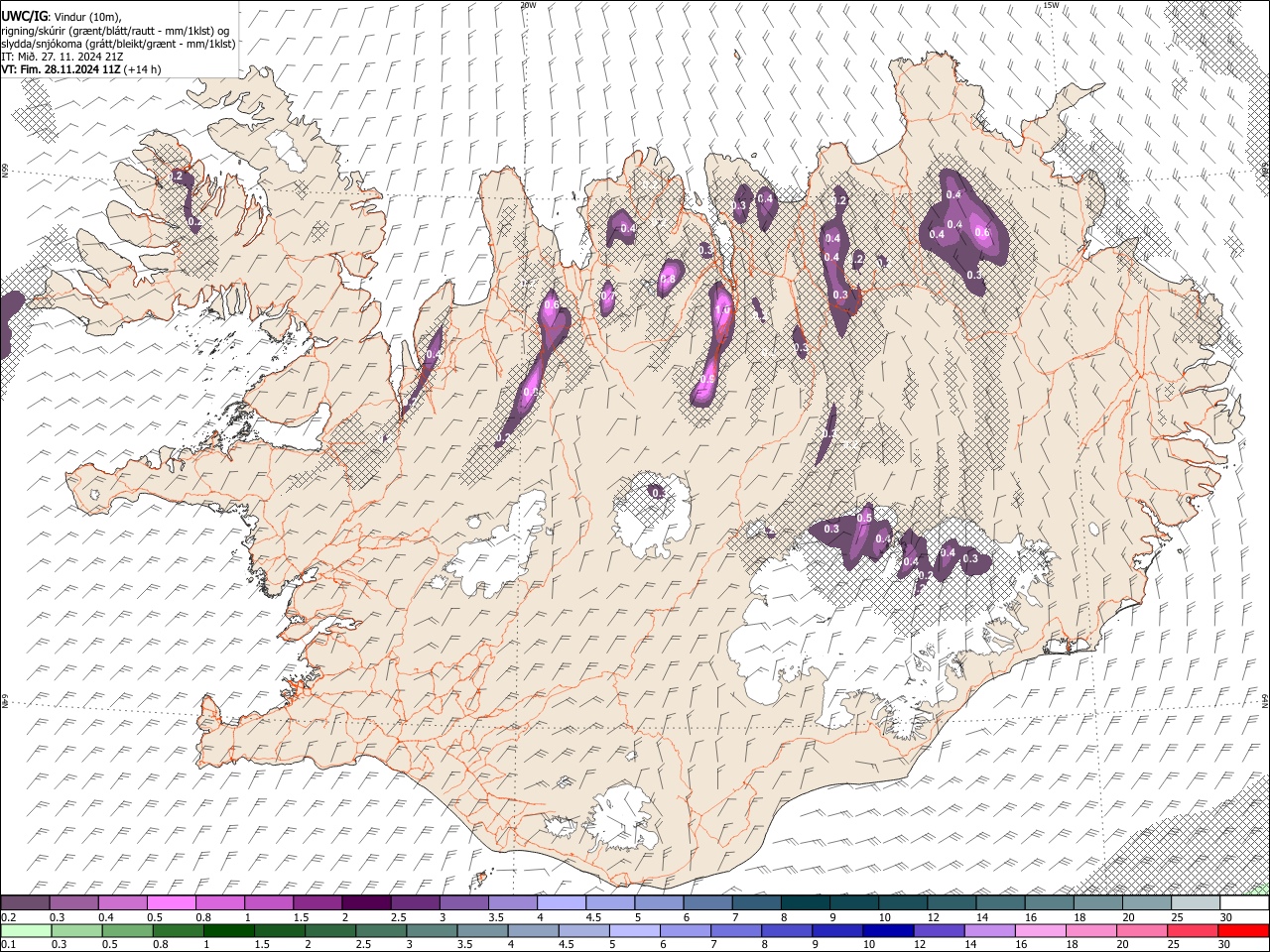Click the darkest green 1 swatch, lower legend

(228, 930)
